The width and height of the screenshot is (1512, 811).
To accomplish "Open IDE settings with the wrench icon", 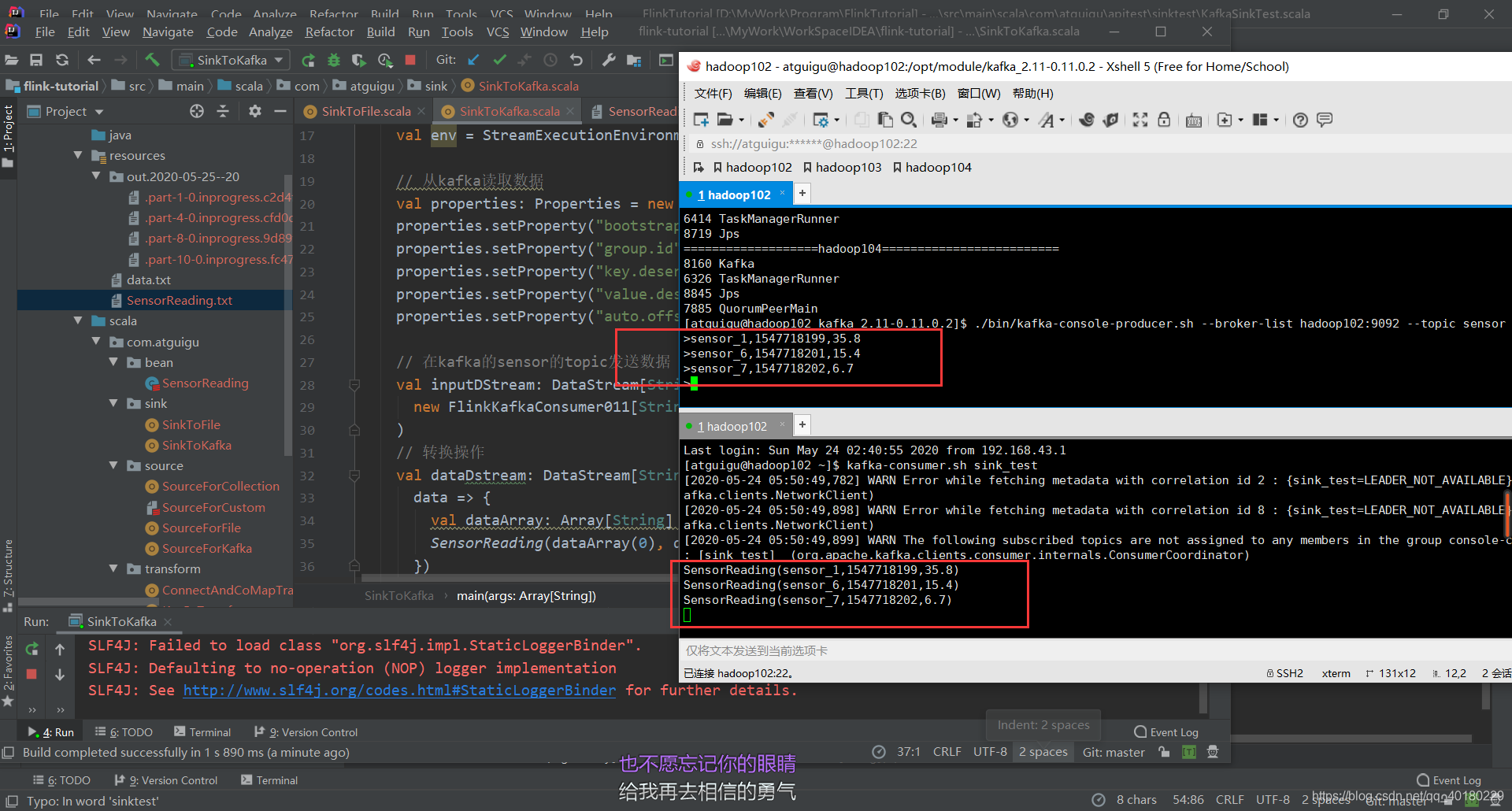I will pos(608,60).
